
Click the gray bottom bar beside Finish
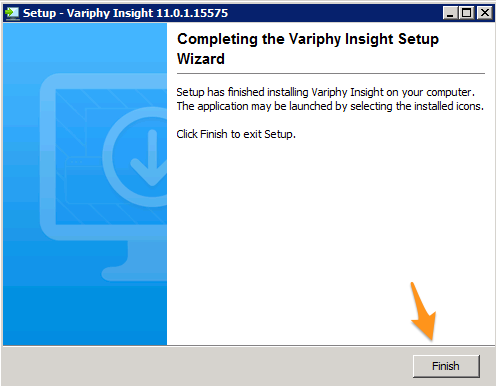[207, 366]
